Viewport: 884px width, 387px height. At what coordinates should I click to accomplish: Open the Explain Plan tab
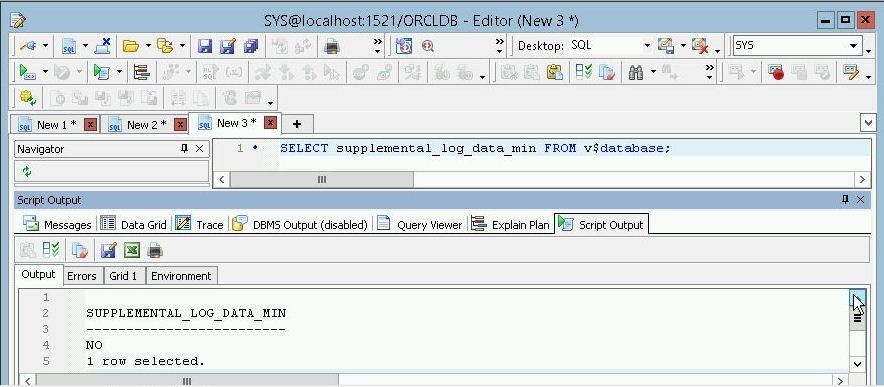click(510, 224)
